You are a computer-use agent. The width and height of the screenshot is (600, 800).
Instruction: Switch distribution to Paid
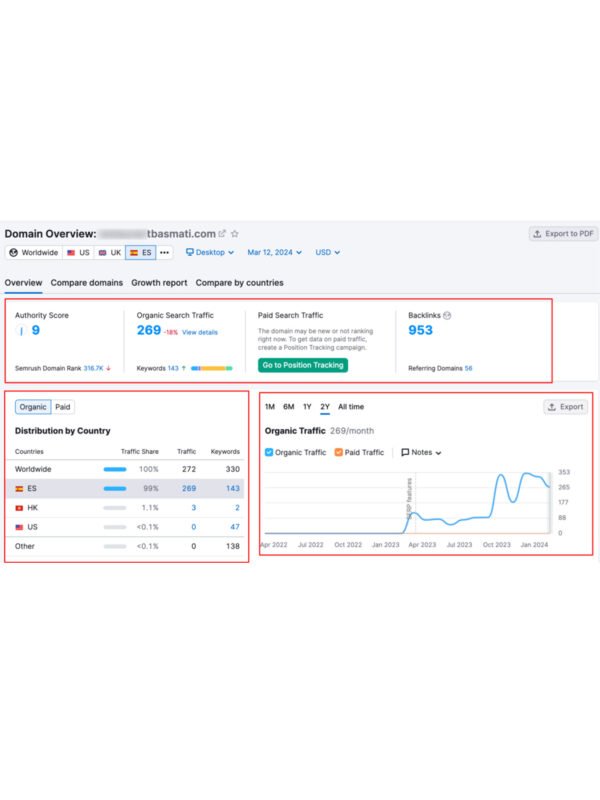63,407
